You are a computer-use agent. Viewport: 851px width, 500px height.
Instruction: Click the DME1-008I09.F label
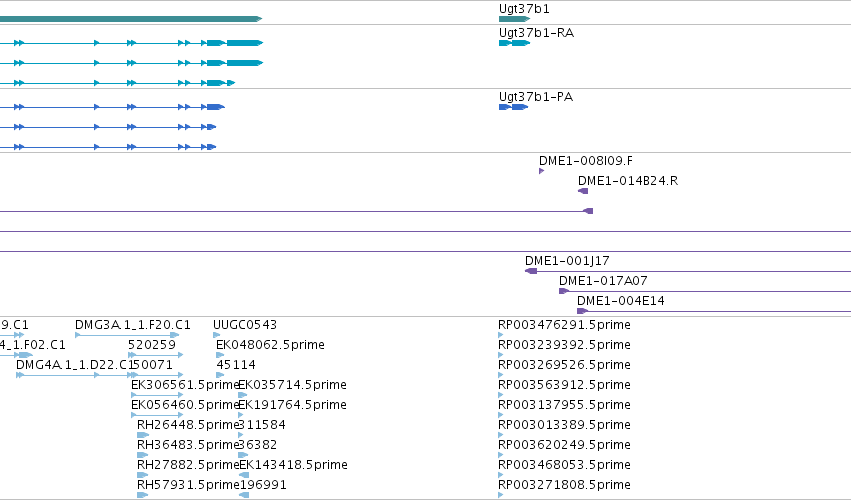point(586,161)
